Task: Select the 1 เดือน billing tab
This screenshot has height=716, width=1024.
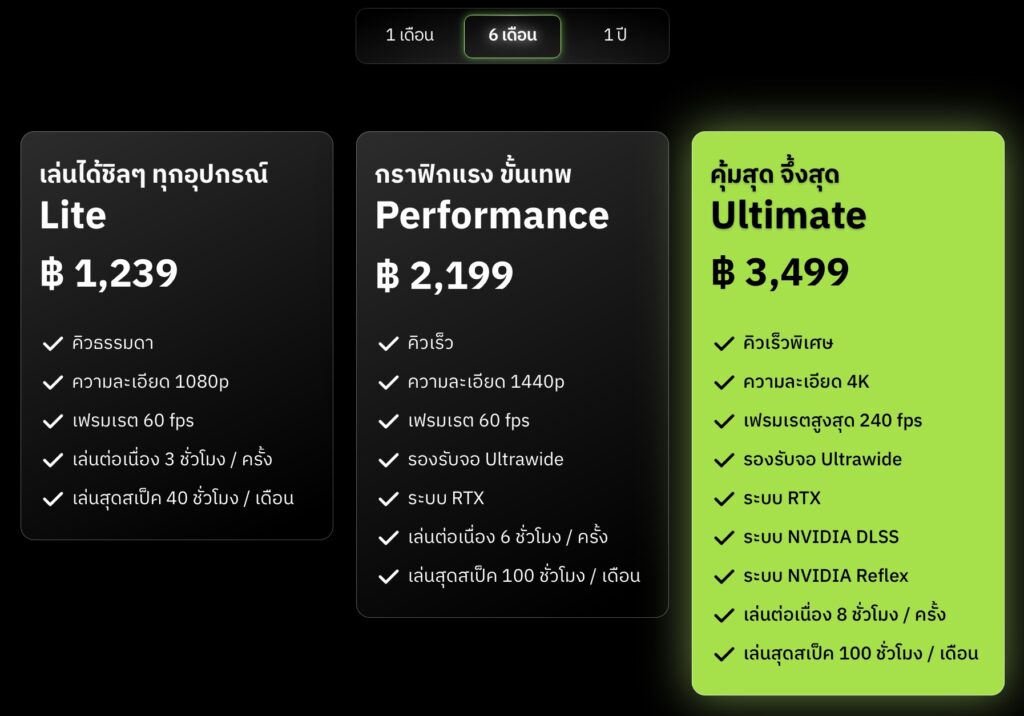Action: [409, 35]
